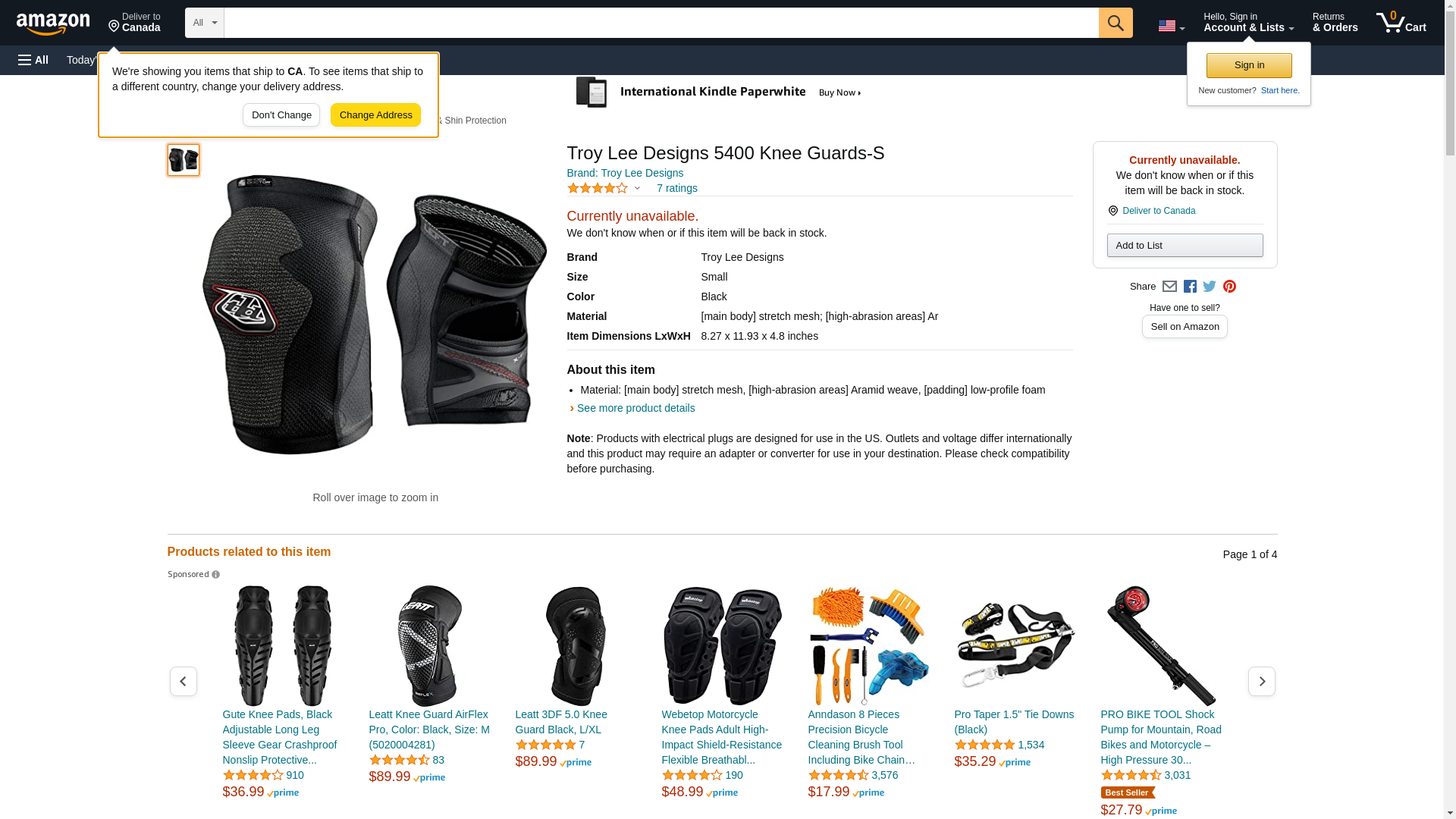Click the Add to List button
Viewport: 1456px width, 819px height.
pos(1185,246)
